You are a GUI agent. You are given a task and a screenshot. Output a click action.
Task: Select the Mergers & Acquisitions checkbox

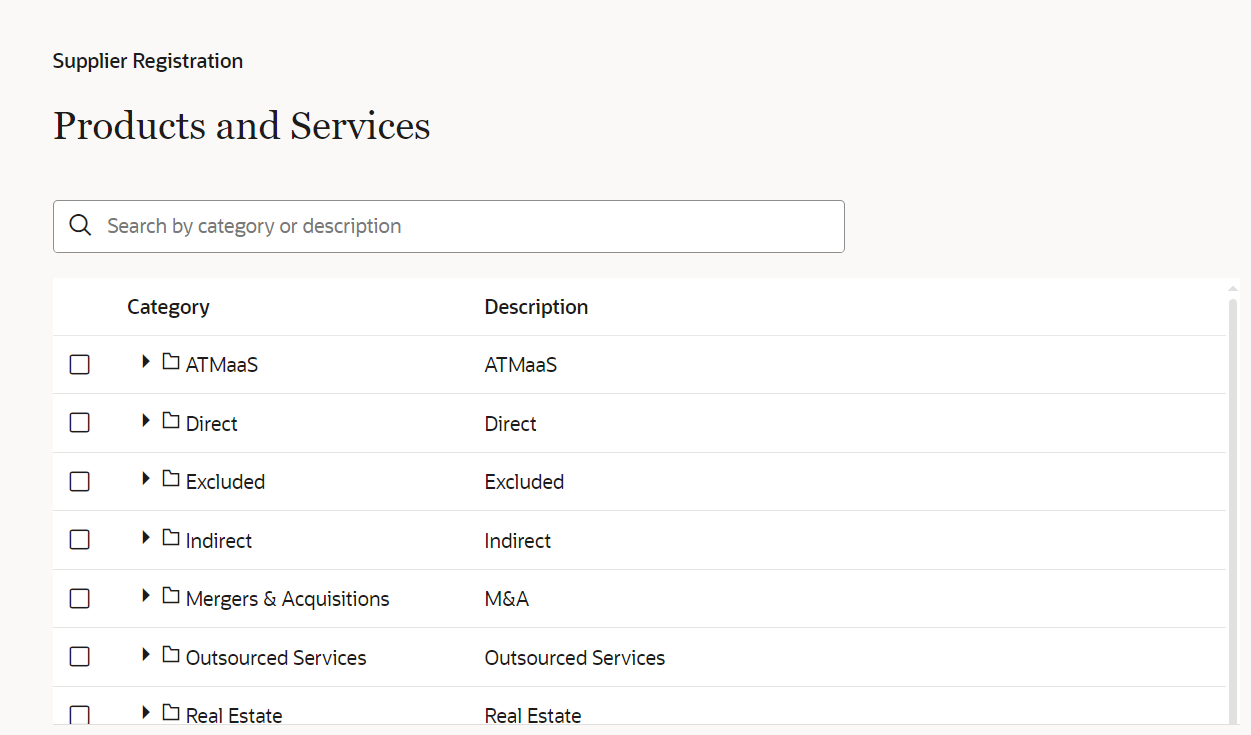click(80, 599)
